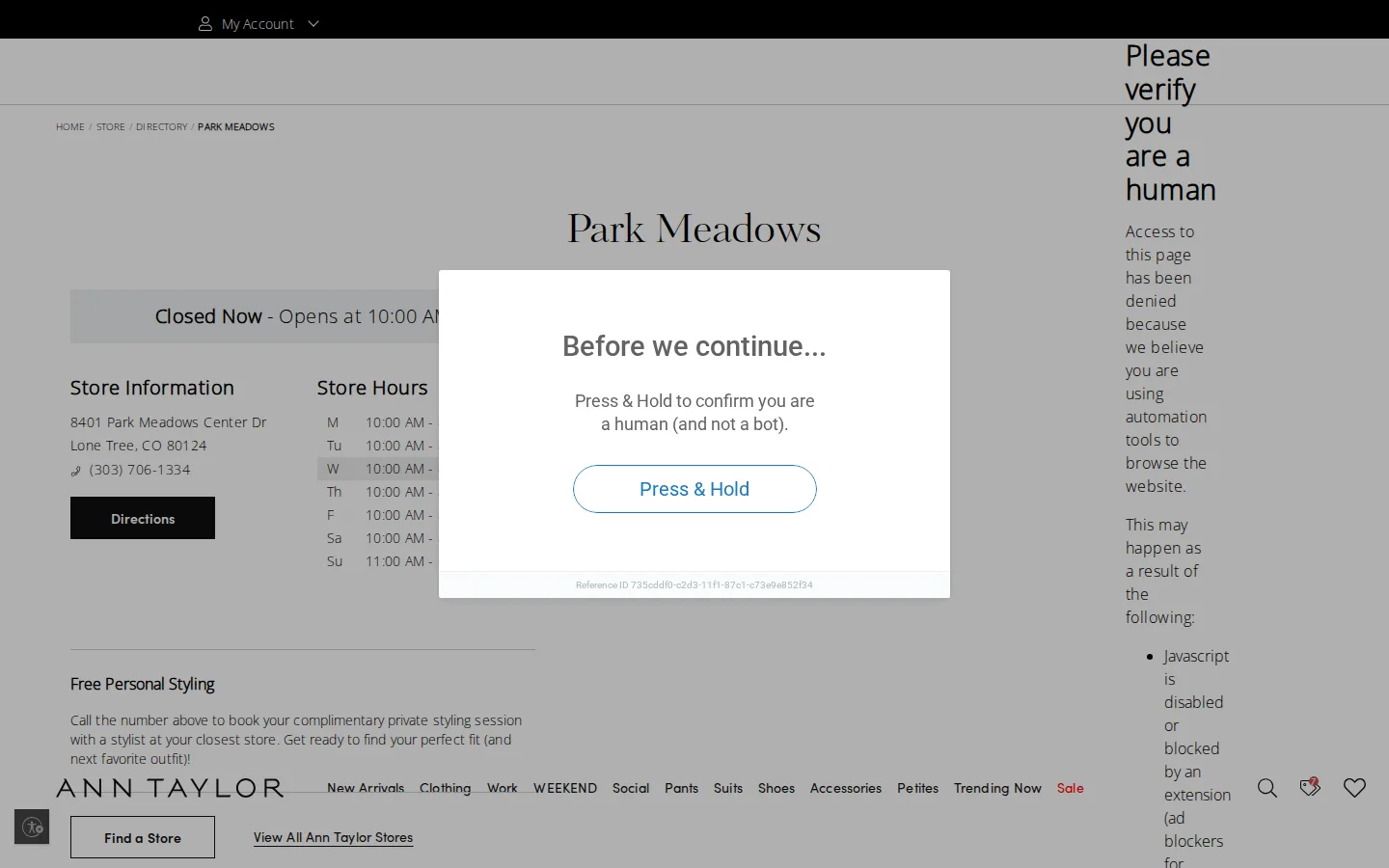Go to HOME breadcrumb link
This screenshot has height=868, width=1389.
coord(70,126)
